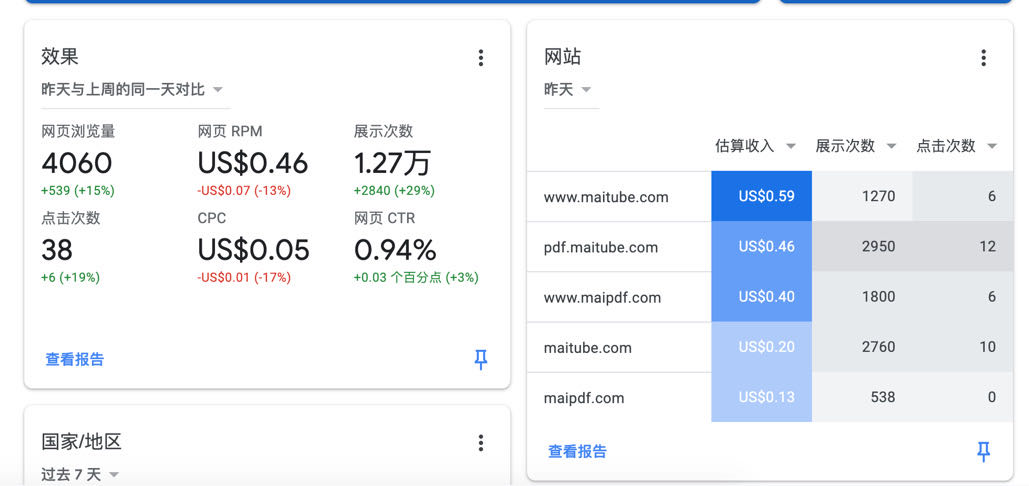Click the US$0.40 revenue cell
The width and height of the screenshot is (1029, 486).
pyautogui.click(x=761, y=296)
